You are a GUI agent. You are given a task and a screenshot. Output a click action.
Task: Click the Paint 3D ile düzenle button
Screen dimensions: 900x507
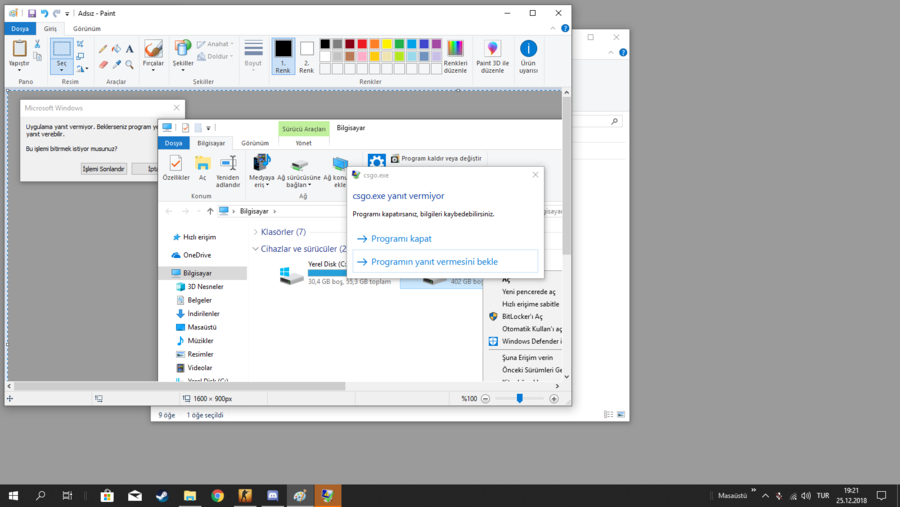(492, 56)
